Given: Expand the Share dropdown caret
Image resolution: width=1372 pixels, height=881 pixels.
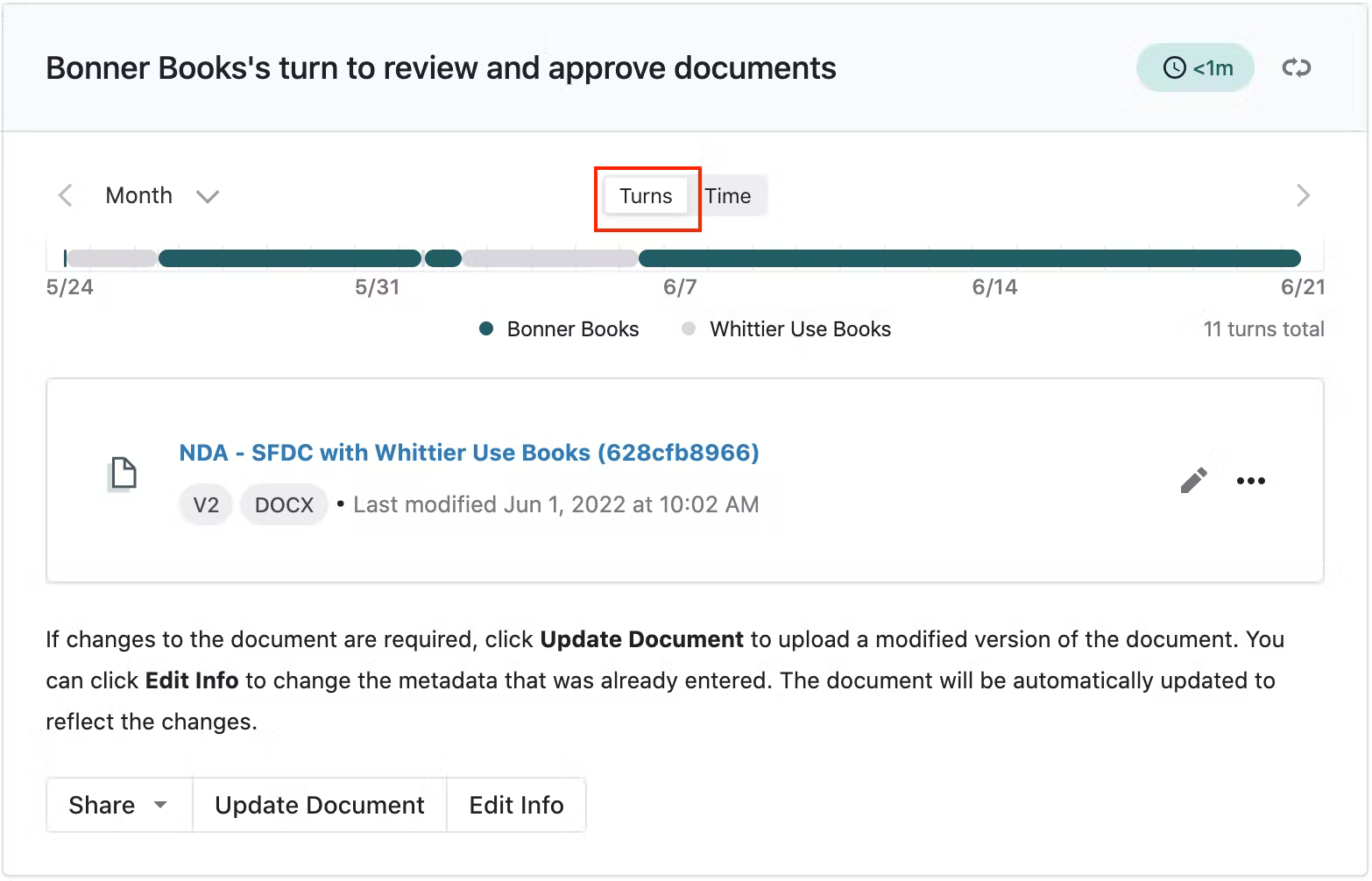Looking at the screenshot, I should click(x=160, y=805).
